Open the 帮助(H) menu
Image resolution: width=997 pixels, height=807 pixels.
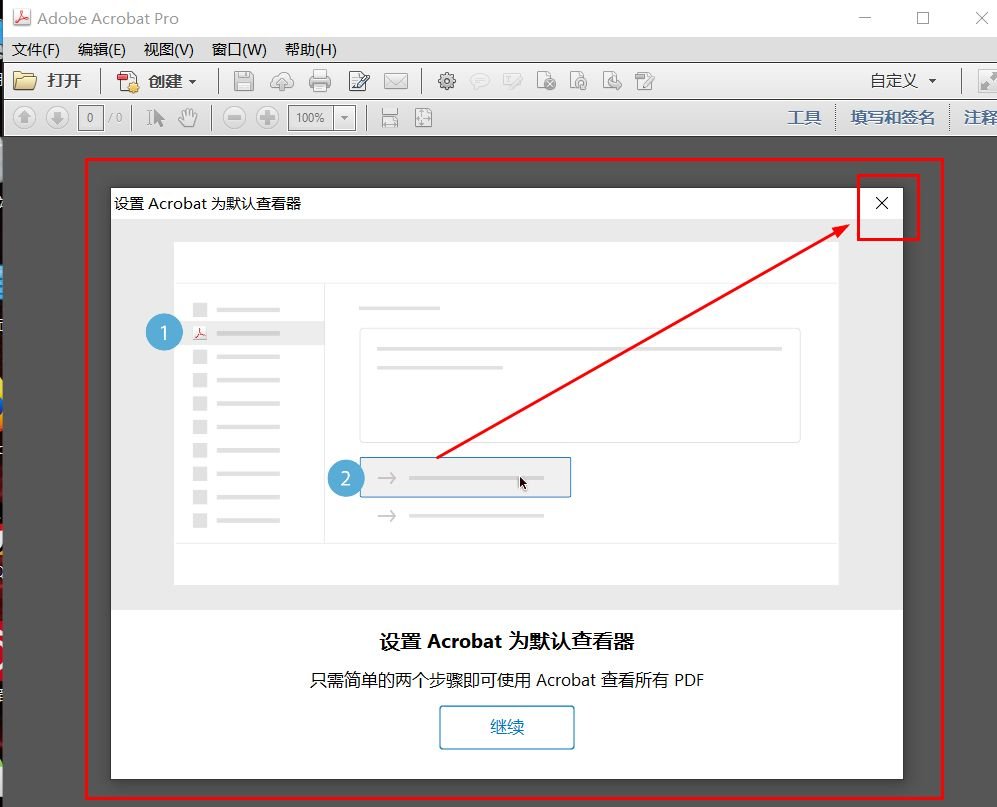coord(309,48)
